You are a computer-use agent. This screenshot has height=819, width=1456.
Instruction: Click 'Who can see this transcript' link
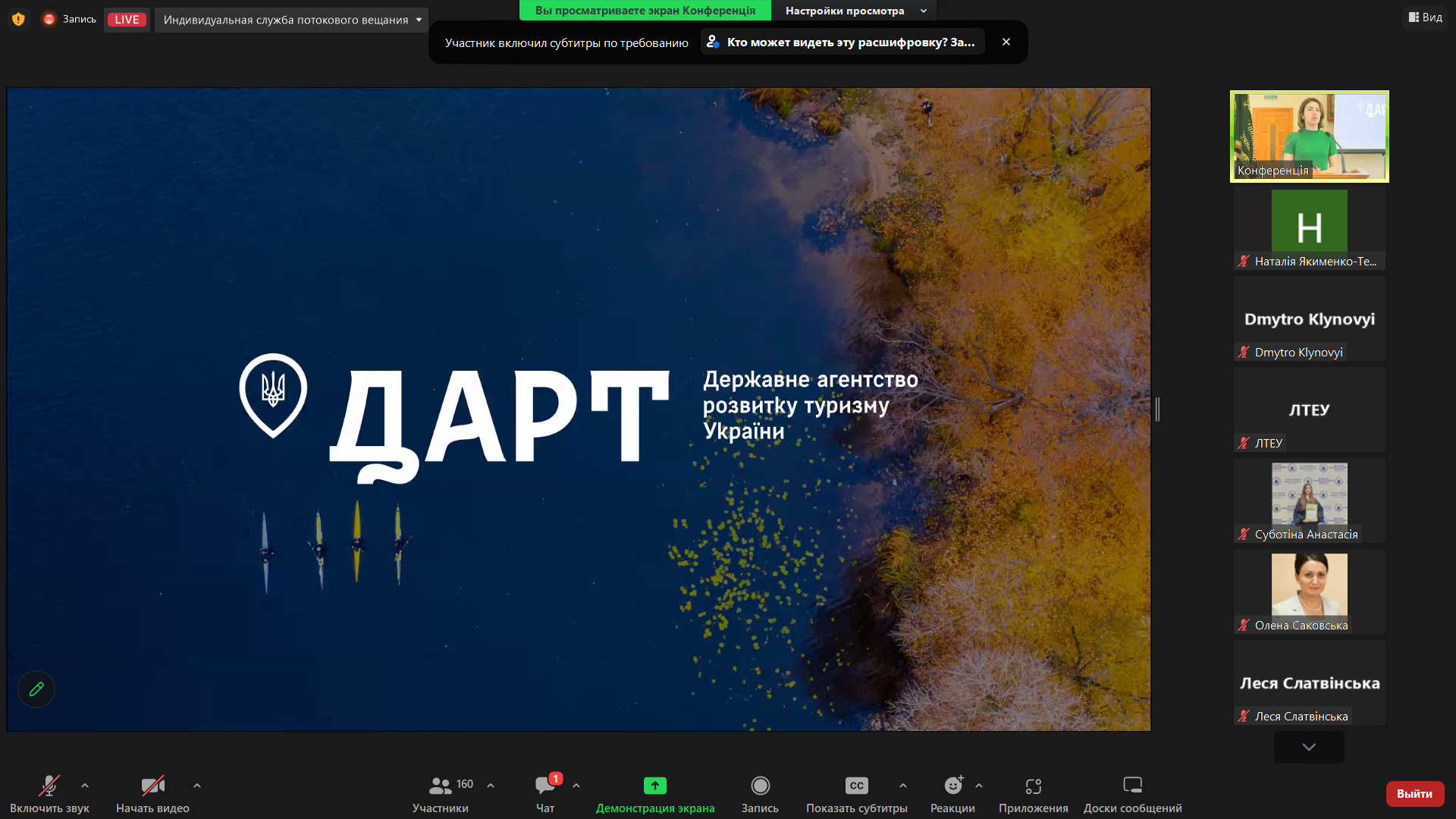[x=843, y=42]
